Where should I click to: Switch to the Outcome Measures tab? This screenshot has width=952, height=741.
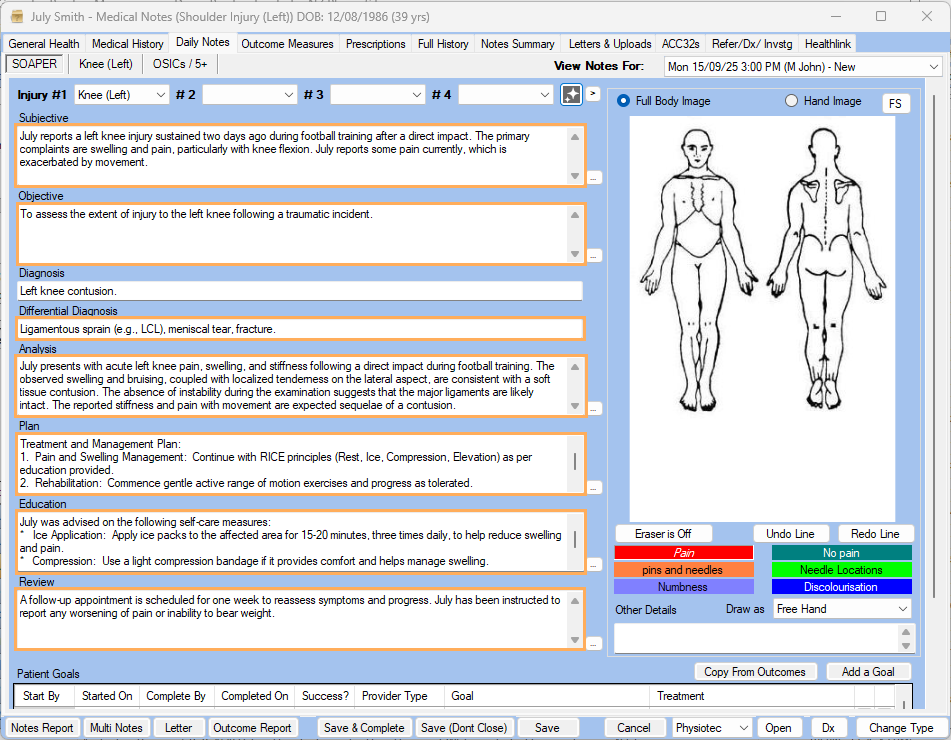[288, 44]
